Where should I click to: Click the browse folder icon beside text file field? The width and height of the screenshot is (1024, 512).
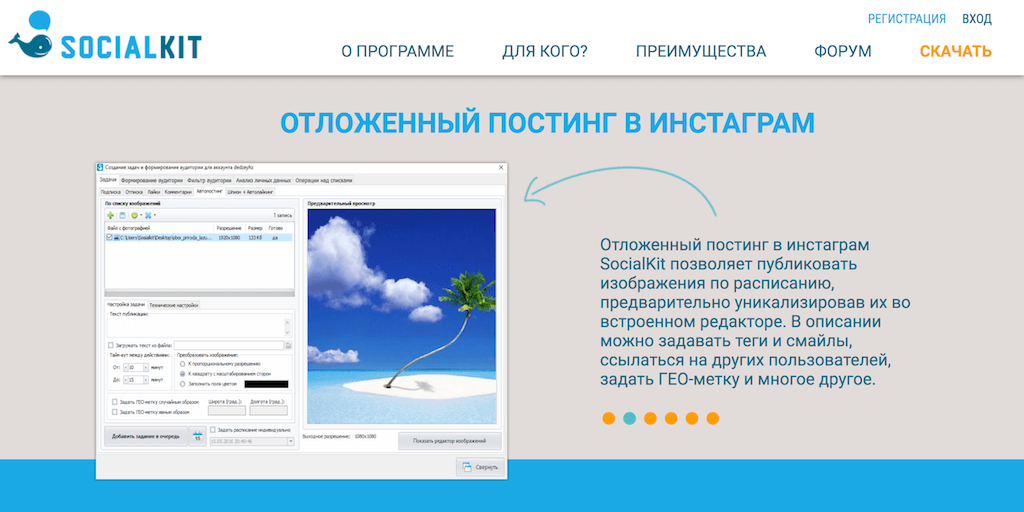point(289,345)
